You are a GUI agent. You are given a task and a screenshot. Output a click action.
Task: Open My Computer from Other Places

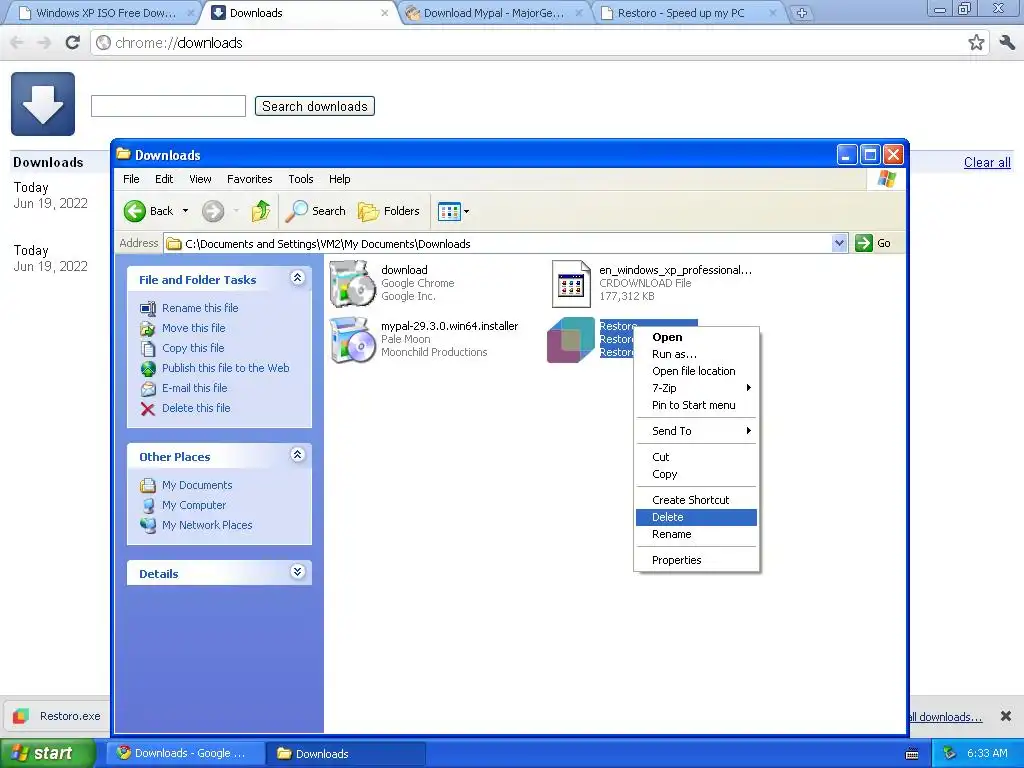(194, 505)
